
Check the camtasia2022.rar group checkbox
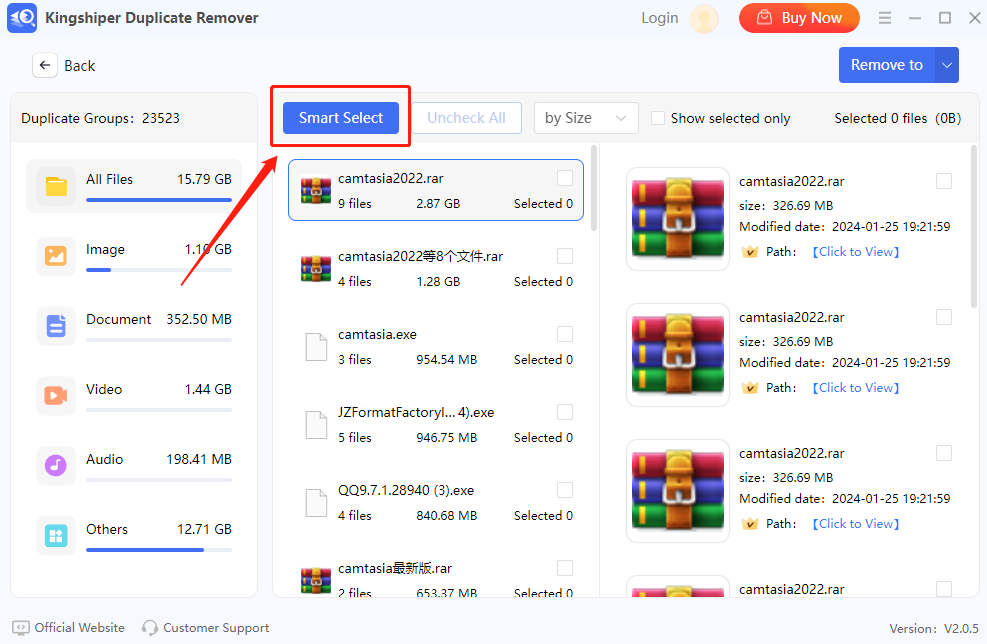(x=565, y=178)
